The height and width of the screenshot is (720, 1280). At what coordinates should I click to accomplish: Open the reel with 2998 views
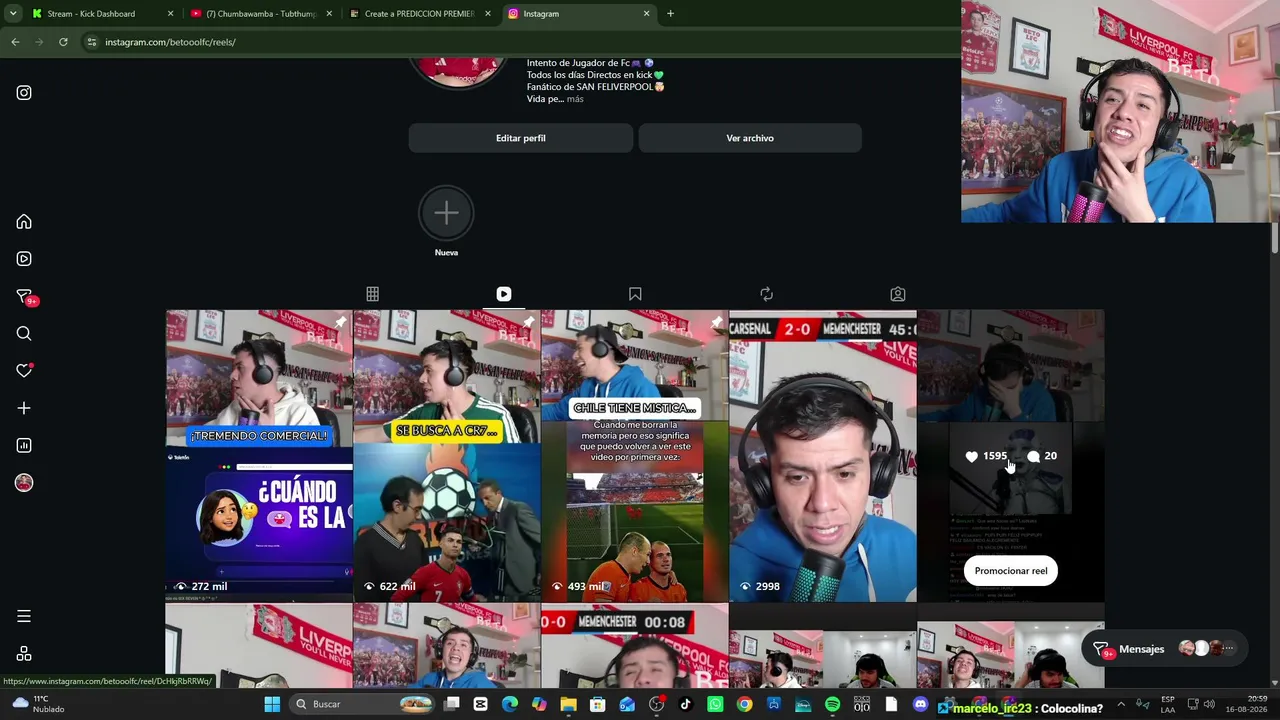click(823, 456)
